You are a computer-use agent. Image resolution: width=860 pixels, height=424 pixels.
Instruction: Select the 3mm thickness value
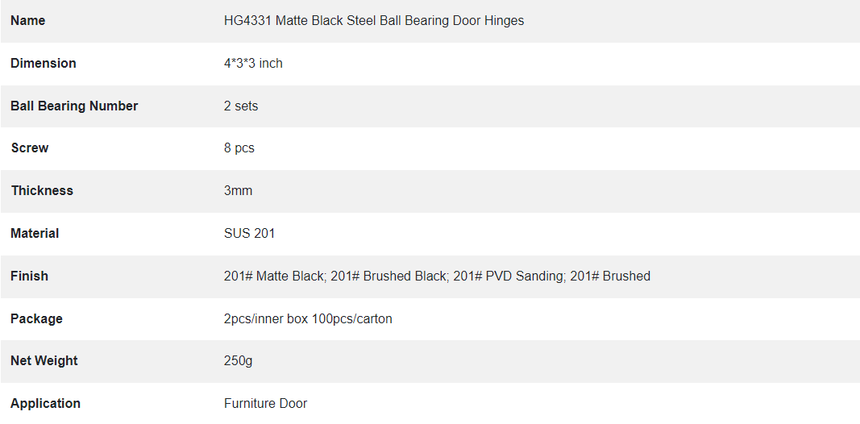(238, 191)
